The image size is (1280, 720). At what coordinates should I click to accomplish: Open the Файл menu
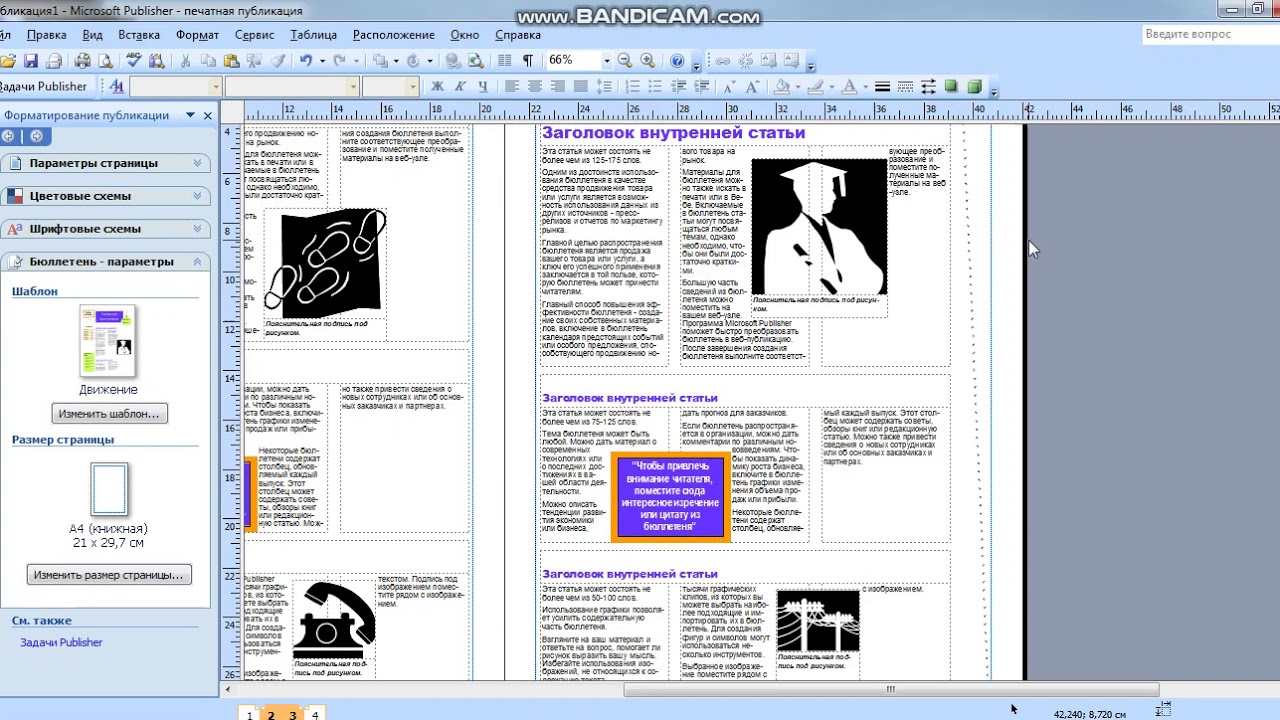(5, 35)
